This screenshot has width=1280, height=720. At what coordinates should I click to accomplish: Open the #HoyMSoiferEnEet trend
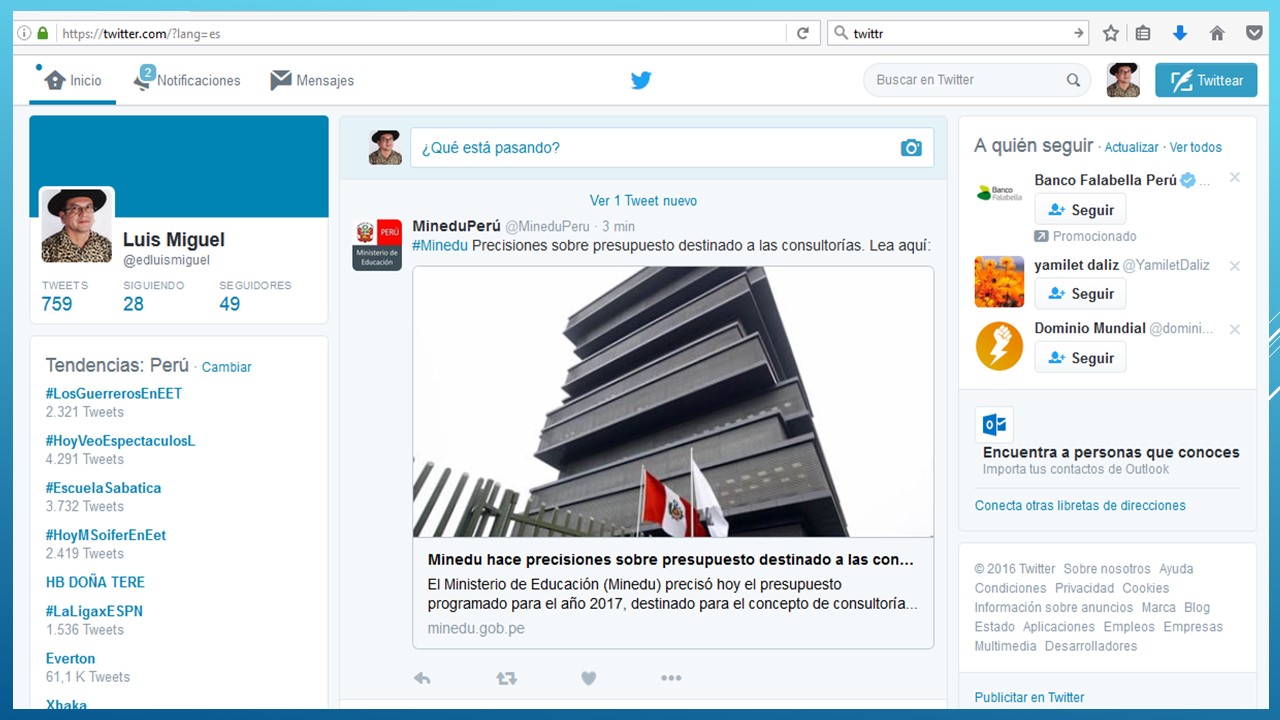[106, 535]
